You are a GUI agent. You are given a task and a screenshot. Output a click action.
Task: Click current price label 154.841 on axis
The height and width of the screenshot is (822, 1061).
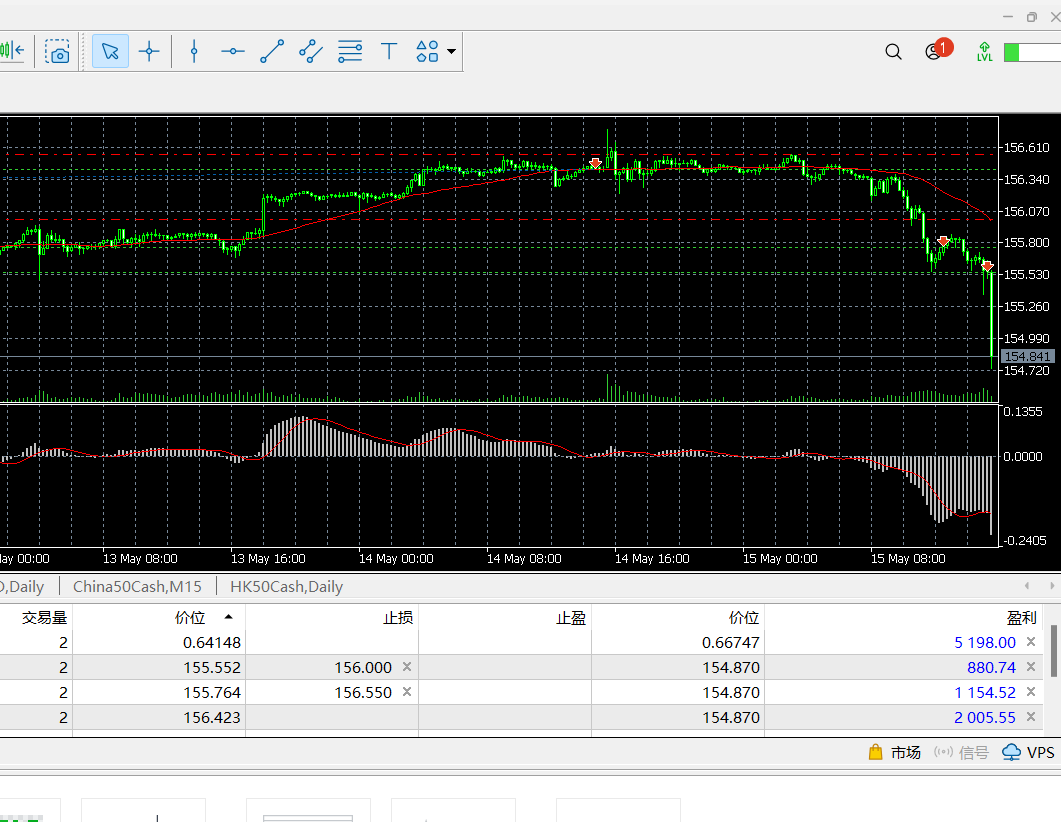[1026, 357]
